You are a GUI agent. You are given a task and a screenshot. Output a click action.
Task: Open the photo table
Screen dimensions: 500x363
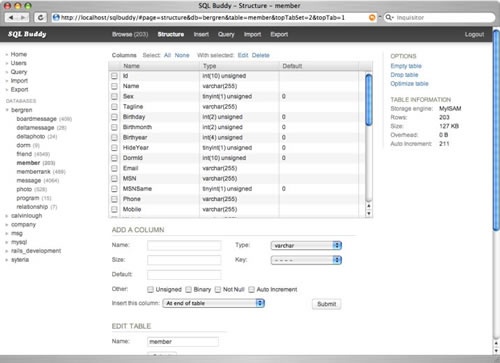(24, 189)
